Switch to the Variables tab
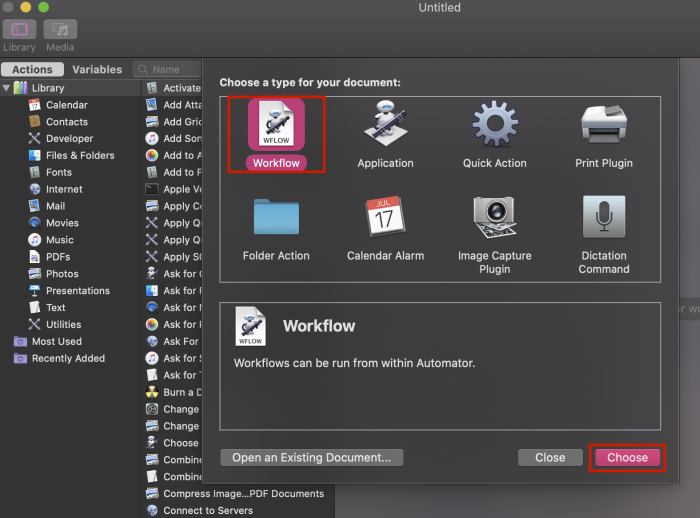The image size is (700, 518). click(x=97, y=69)
